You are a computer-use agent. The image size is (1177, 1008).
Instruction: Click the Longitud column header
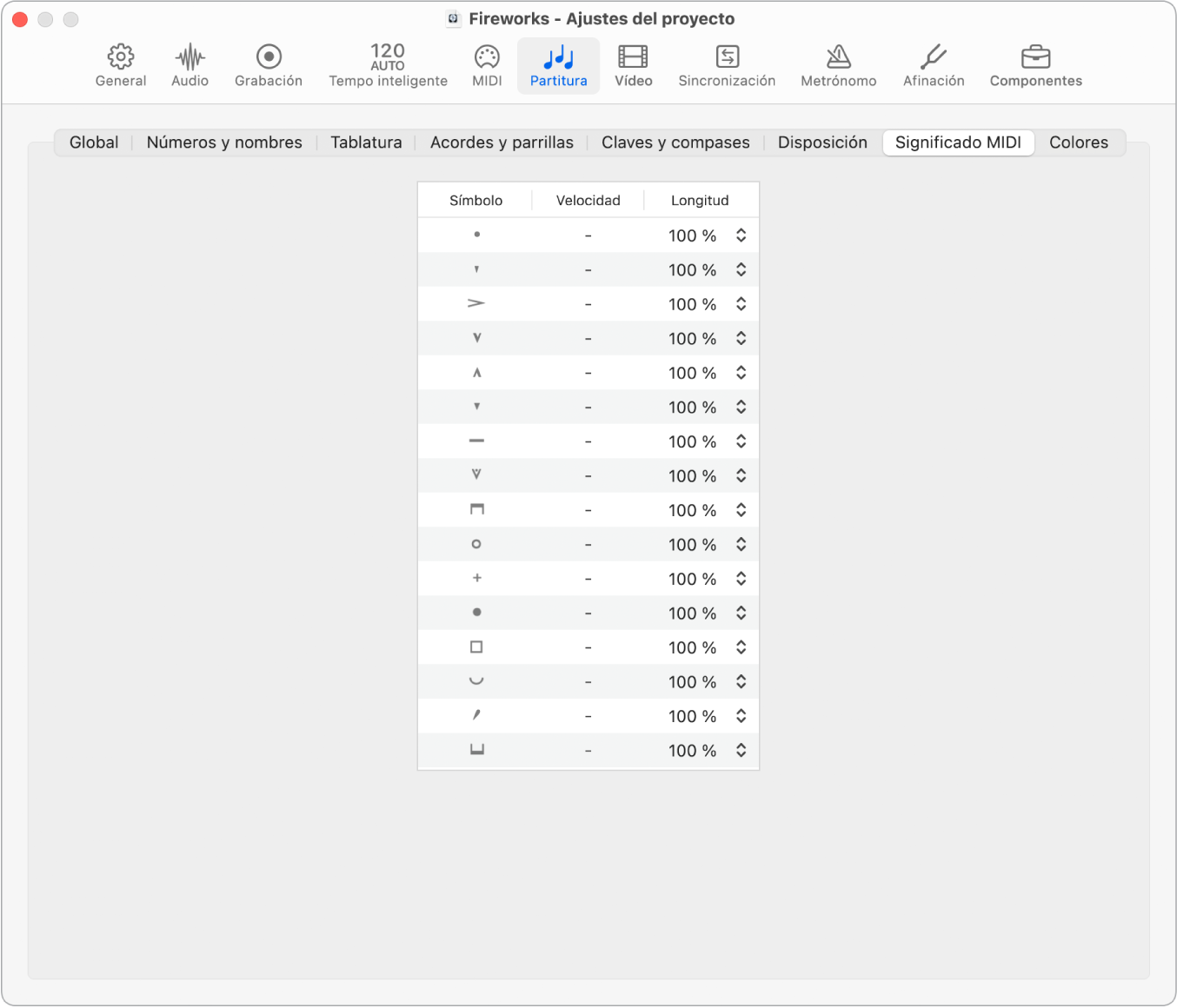pyautogui.click(x=700, y=201)
